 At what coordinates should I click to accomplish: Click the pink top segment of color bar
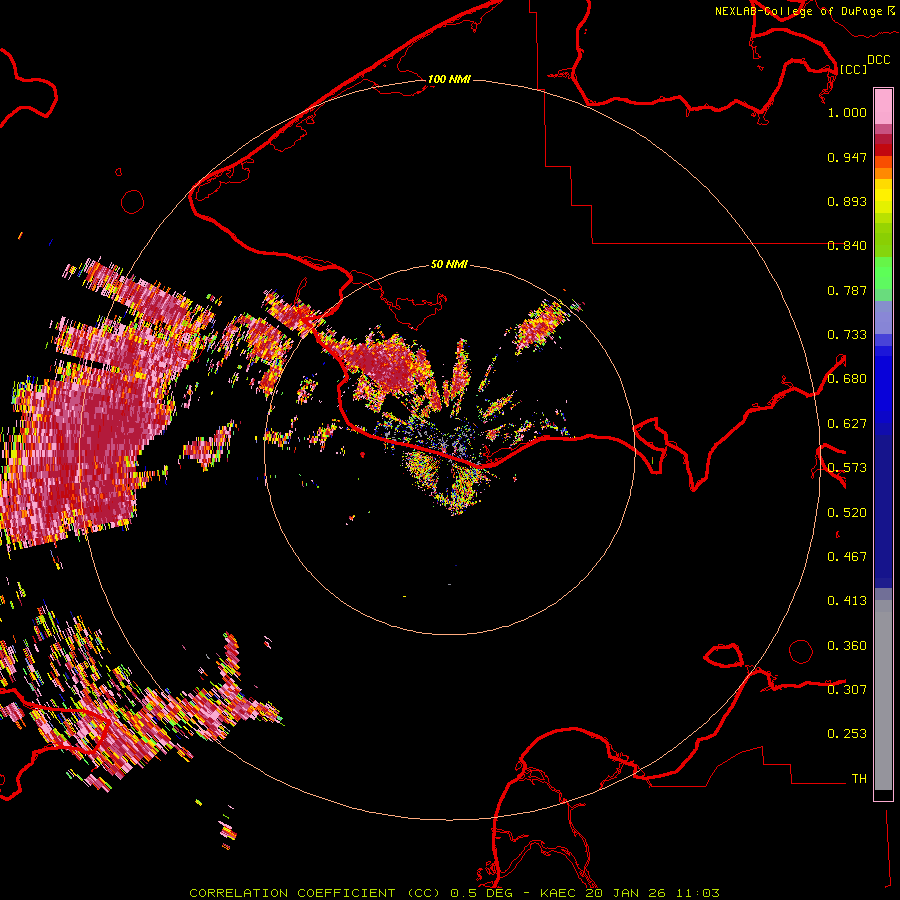coord(883,106)
